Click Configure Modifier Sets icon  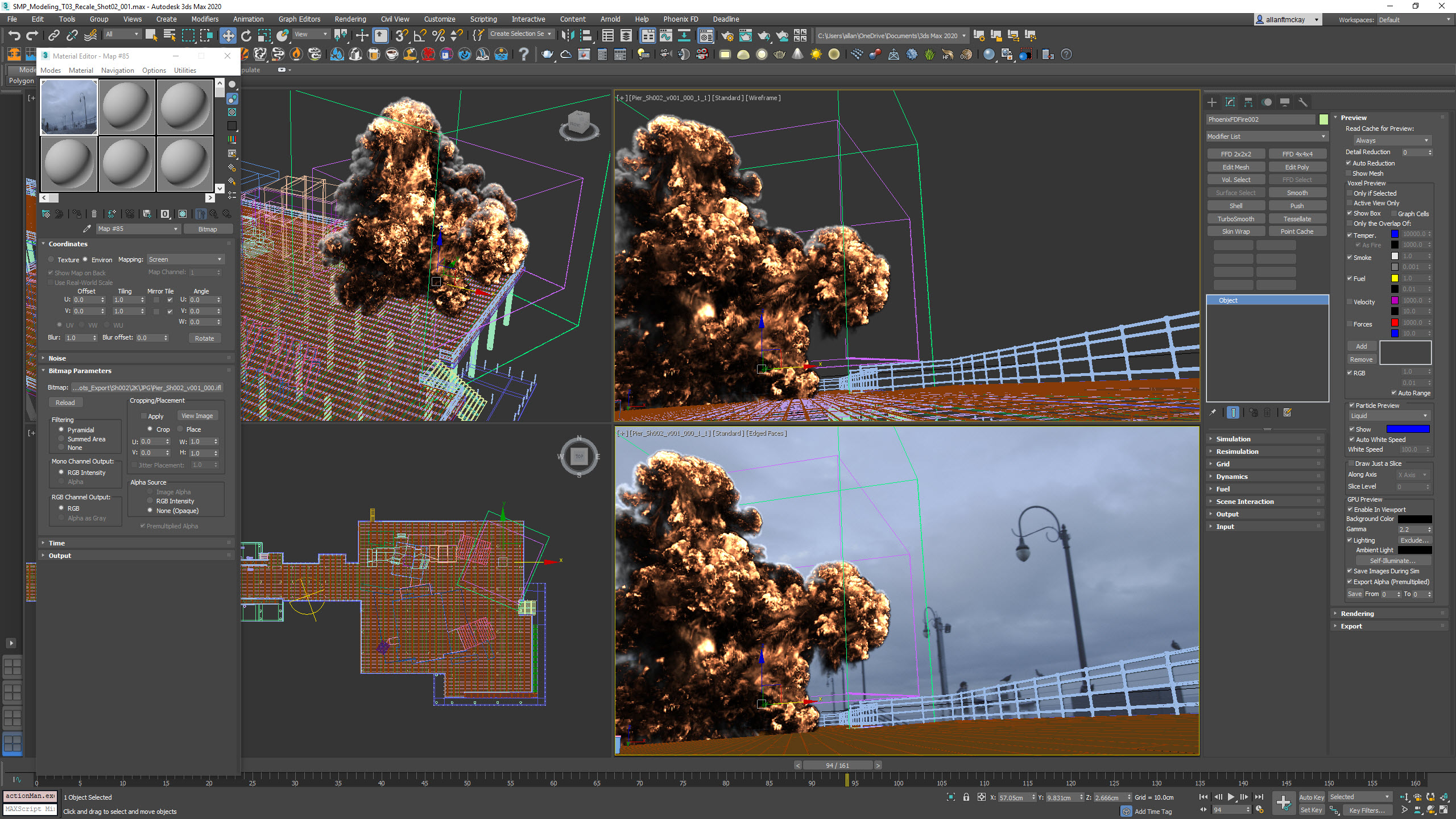1288,413
